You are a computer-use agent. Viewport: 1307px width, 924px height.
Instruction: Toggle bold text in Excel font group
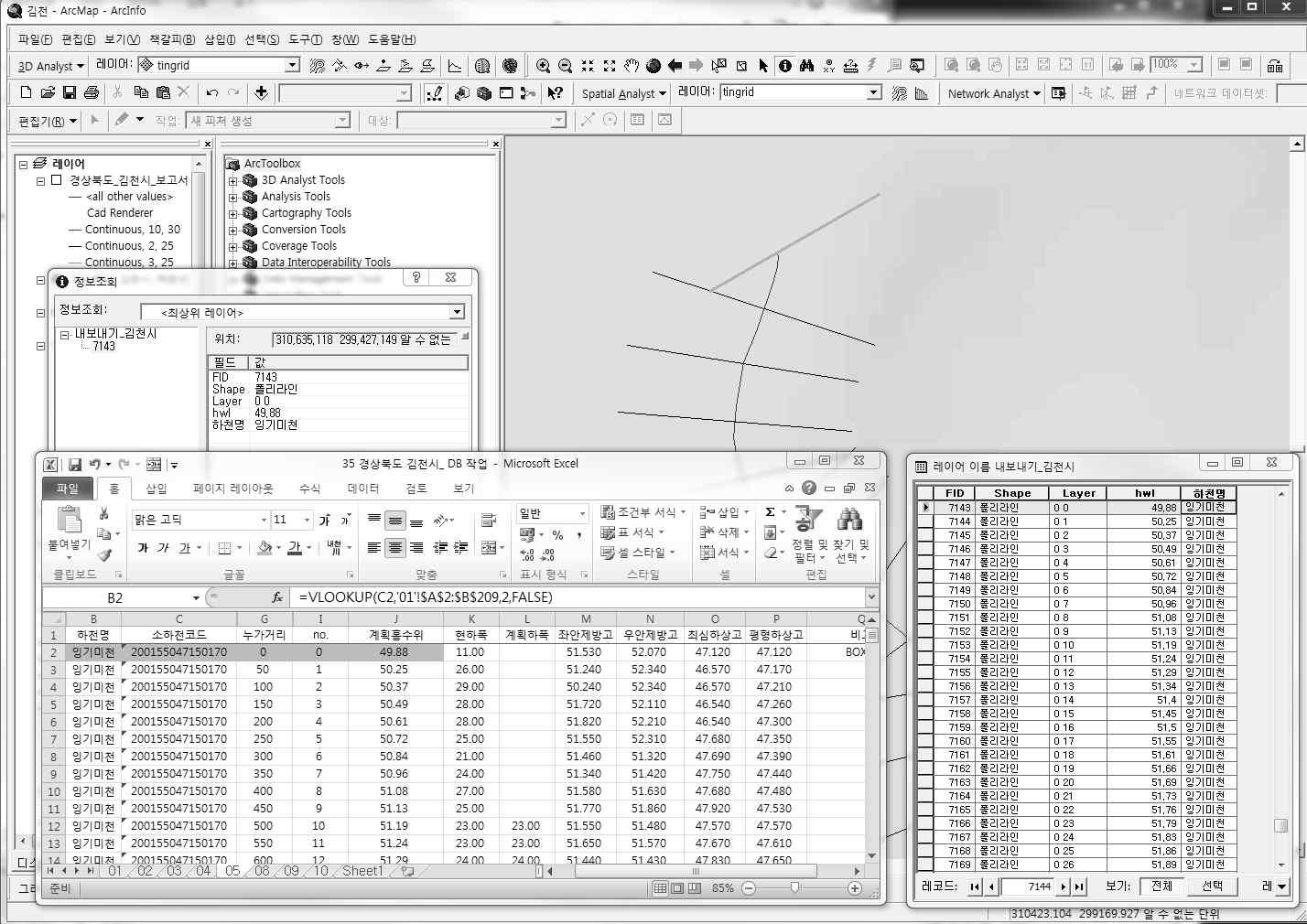point(143,548)
